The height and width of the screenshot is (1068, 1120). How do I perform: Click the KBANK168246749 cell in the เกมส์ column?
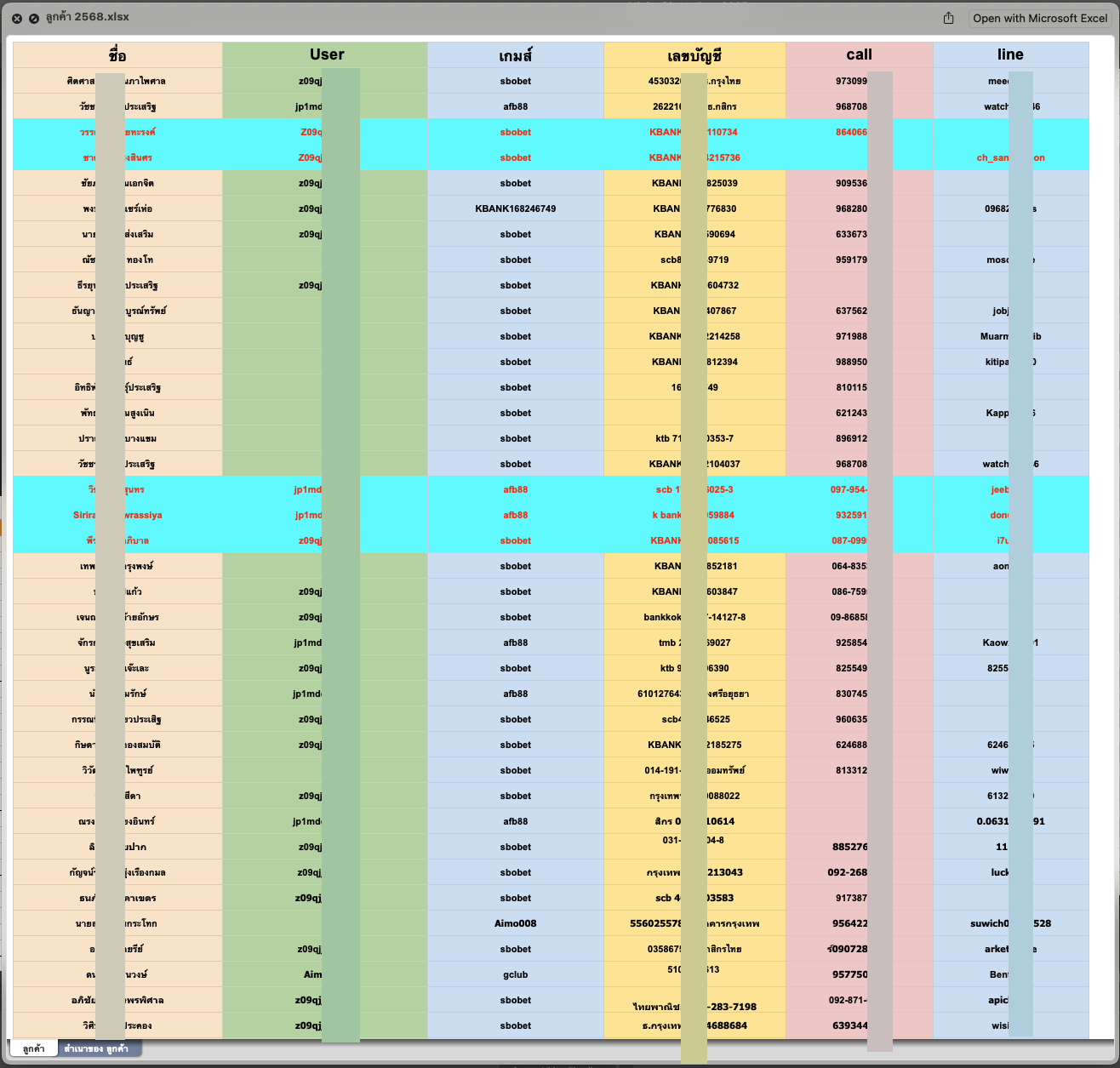(x=516, y=208)
